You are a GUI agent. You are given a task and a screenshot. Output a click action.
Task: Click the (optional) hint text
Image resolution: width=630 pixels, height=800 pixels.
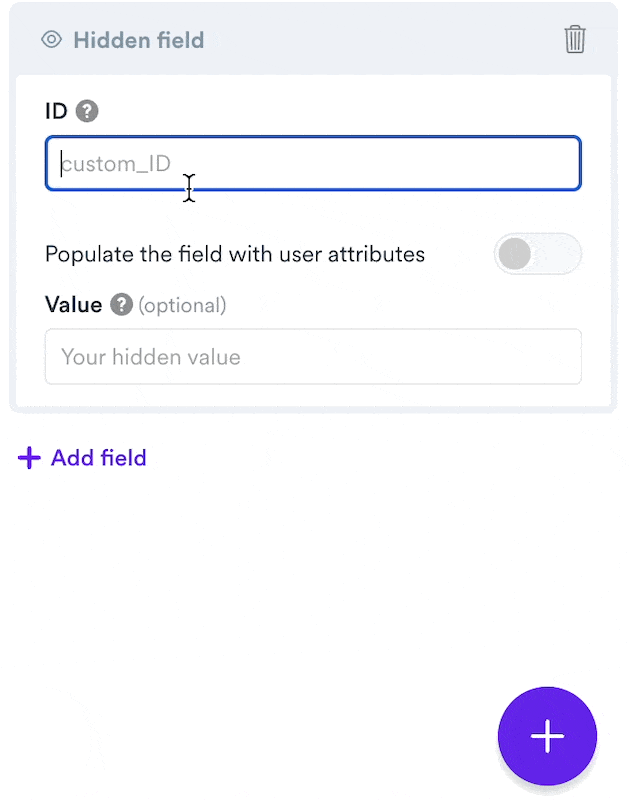pyautogui.click(x=182, y=305)
